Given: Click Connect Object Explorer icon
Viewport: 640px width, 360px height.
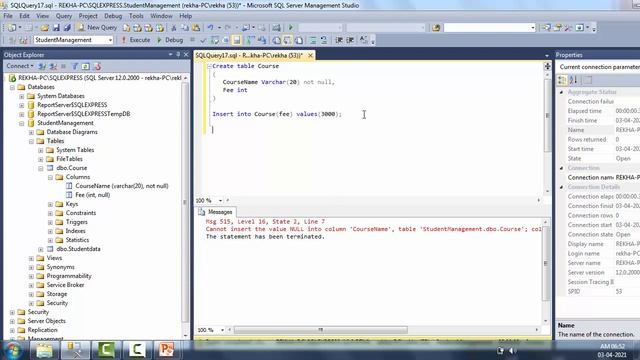Looking at the screenshot, I should click(42, 66).
